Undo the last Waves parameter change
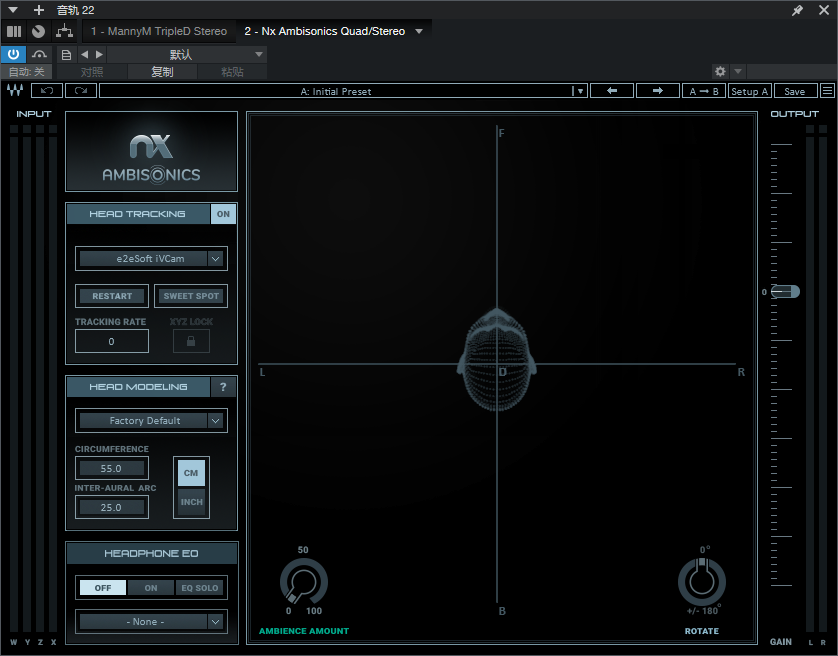838x656 pixels. [x=47, y=91]
